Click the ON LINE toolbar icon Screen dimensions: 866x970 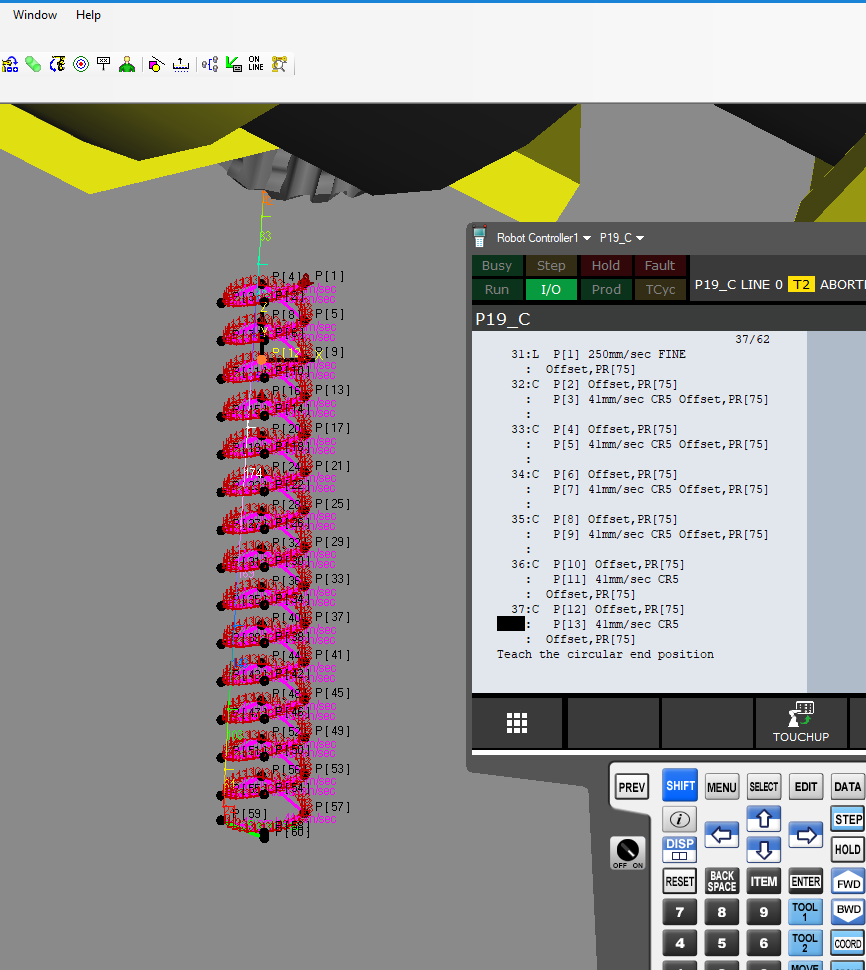pos(256,64)
